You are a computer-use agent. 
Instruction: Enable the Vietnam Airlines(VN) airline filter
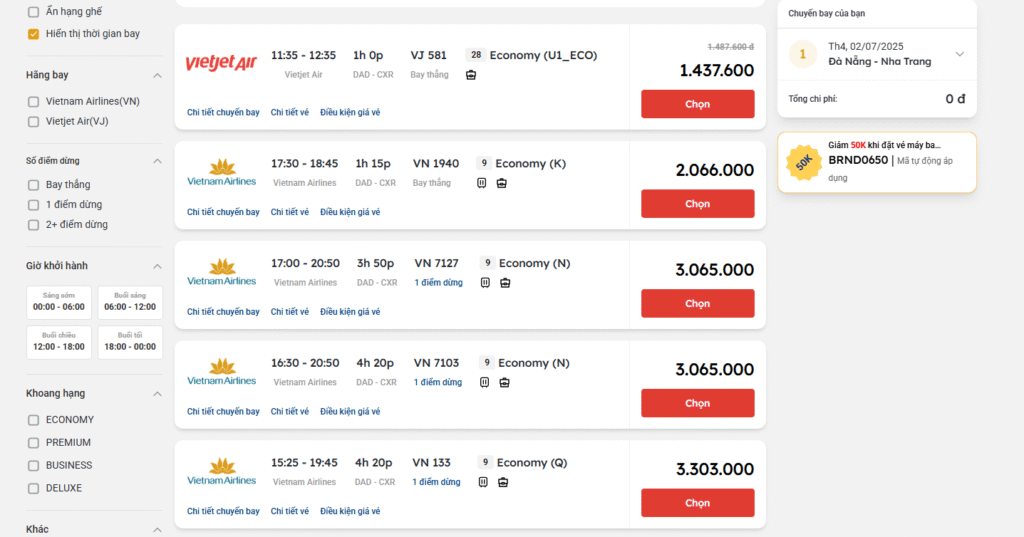(x=34, y=102)
